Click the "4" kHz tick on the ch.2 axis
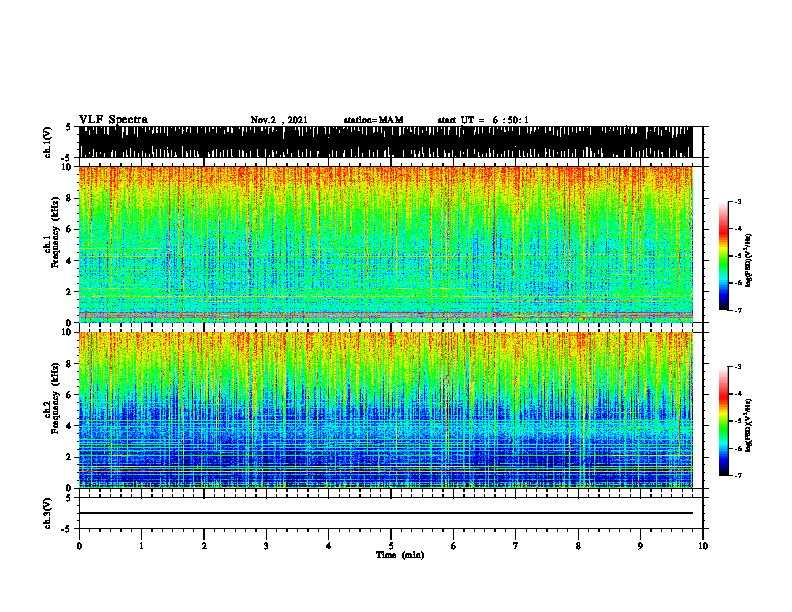The width and height of the screenshot is (792, 612). [x=69, y=426]
